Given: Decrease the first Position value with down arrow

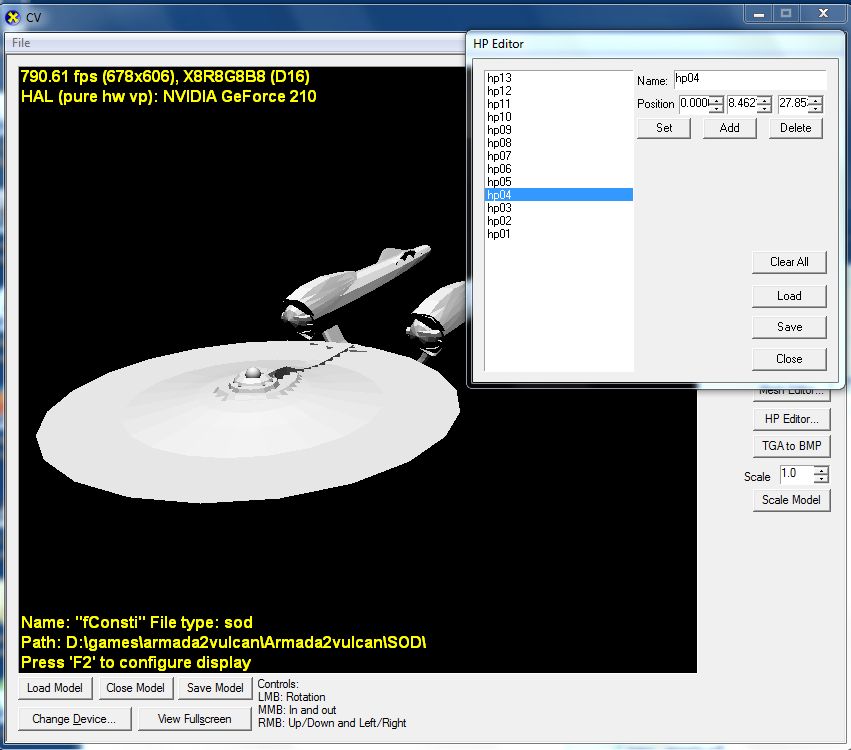Looking at the screenshot, I should 717,108.
